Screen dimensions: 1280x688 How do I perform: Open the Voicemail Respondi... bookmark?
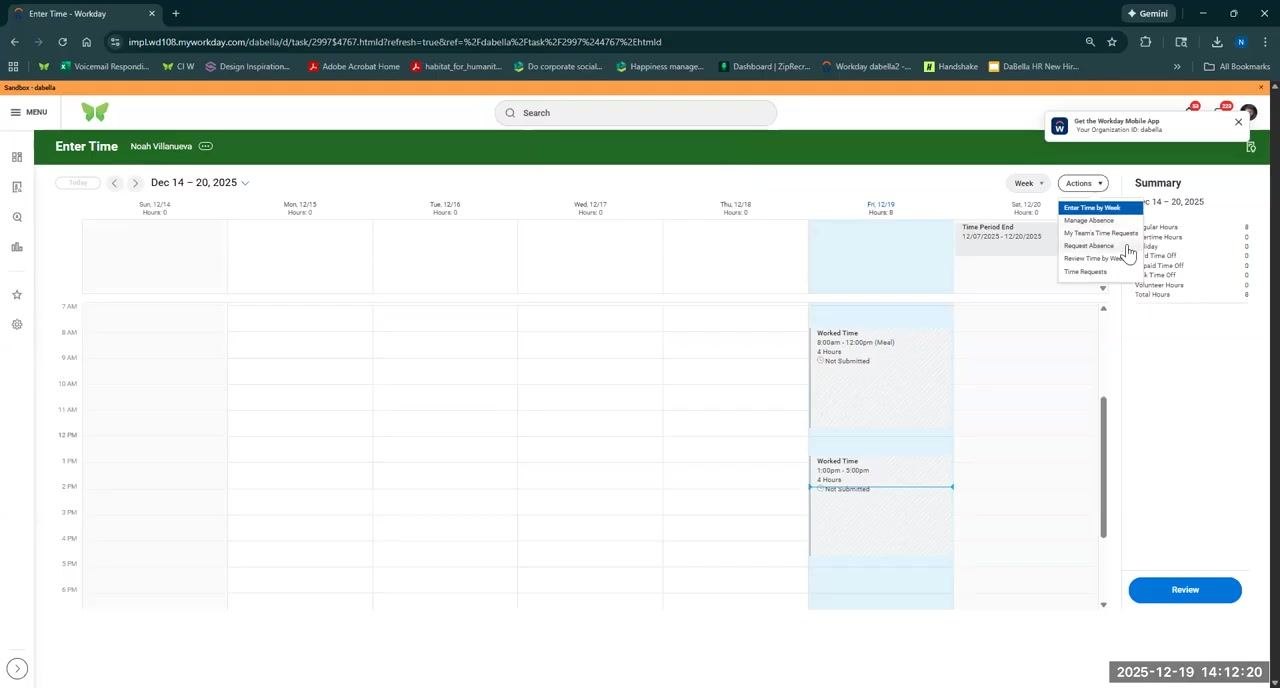click(x=105, y=67)
